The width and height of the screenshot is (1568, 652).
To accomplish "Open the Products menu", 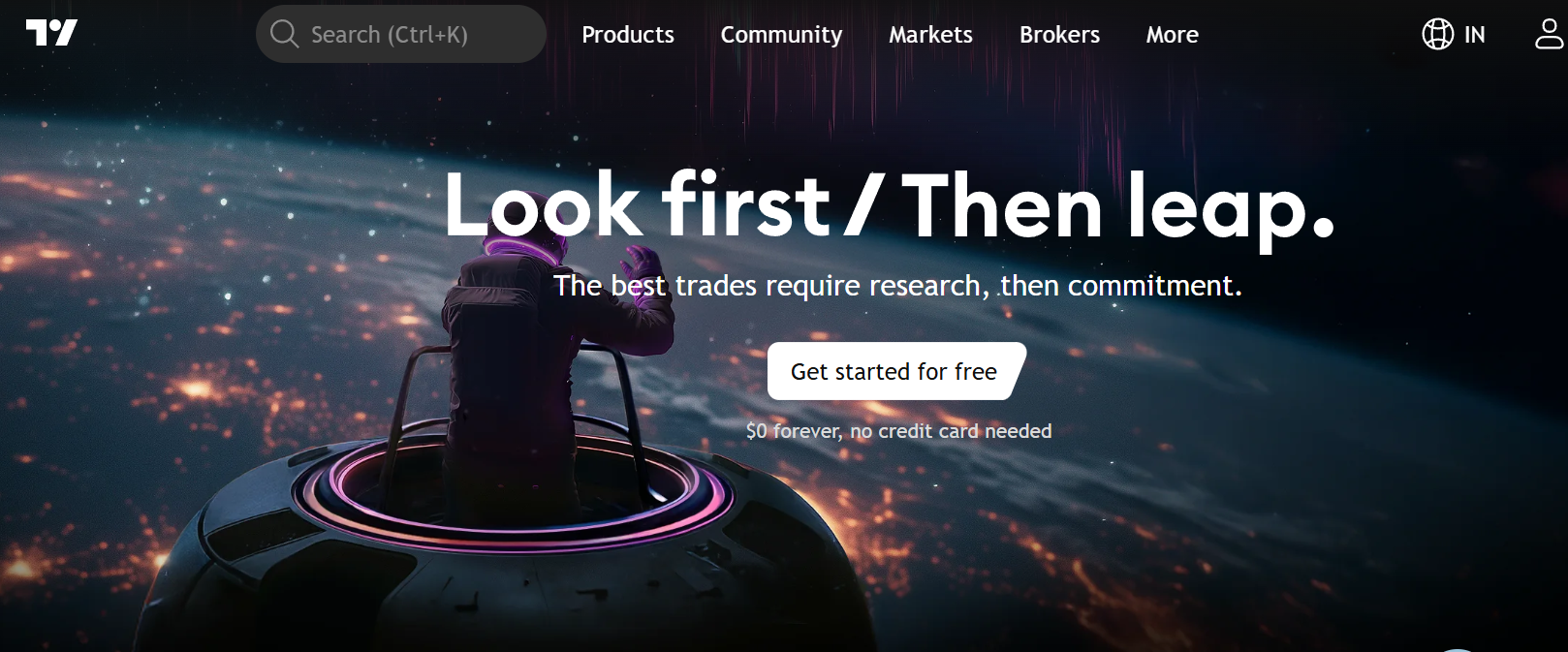I will 628,35.
